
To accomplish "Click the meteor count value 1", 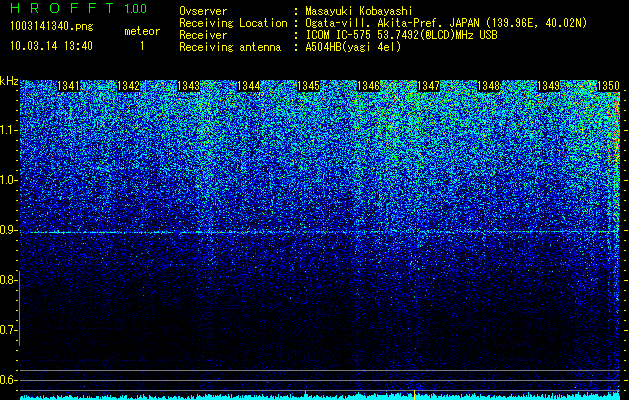I will (142, 46).
